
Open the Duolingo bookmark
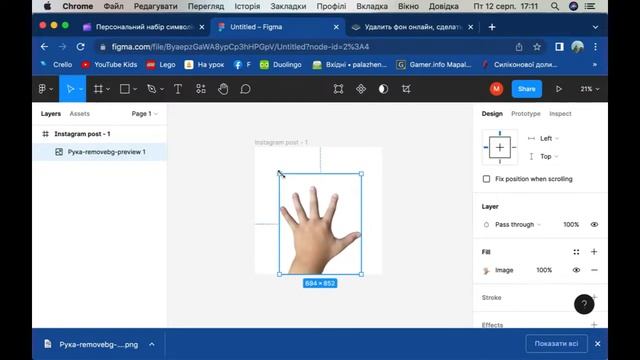[281, 64]
